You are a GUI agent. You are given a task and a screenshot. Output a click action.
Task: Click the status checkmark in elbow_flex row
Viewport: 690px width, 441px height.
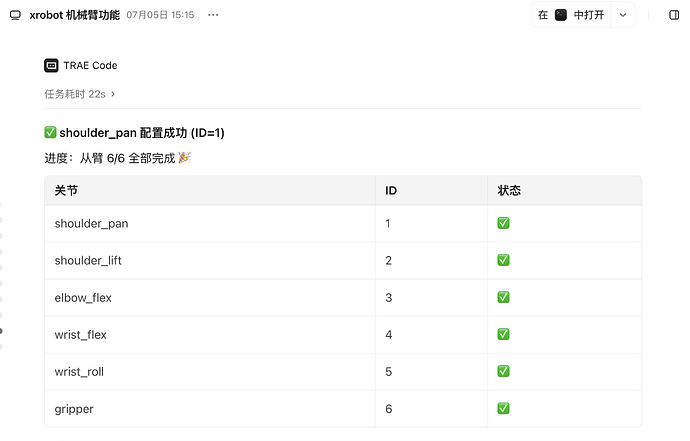(x=503, y=297)
